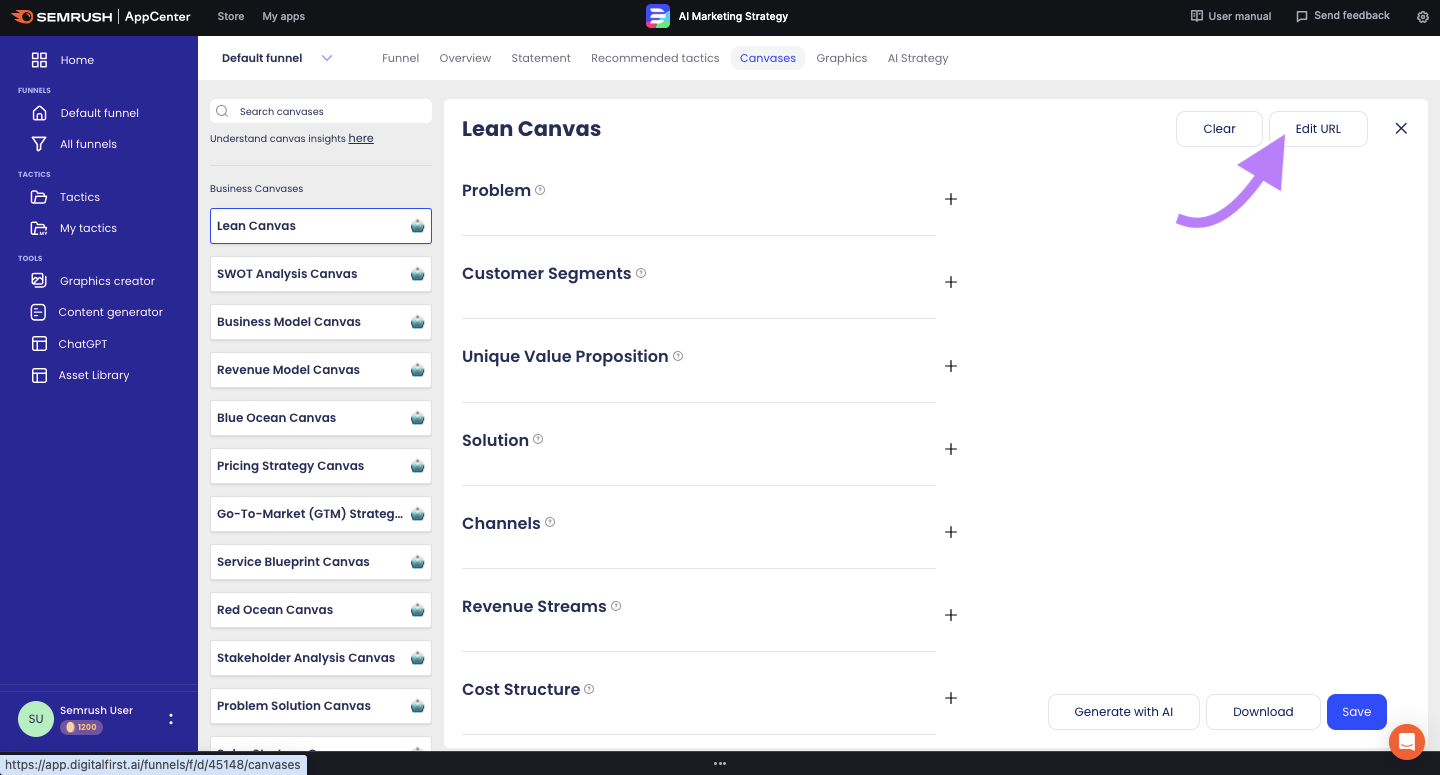This screenshot has height=775, width=1440.
Task: Expand the Customer Segments section
Action: coord(951,282)
